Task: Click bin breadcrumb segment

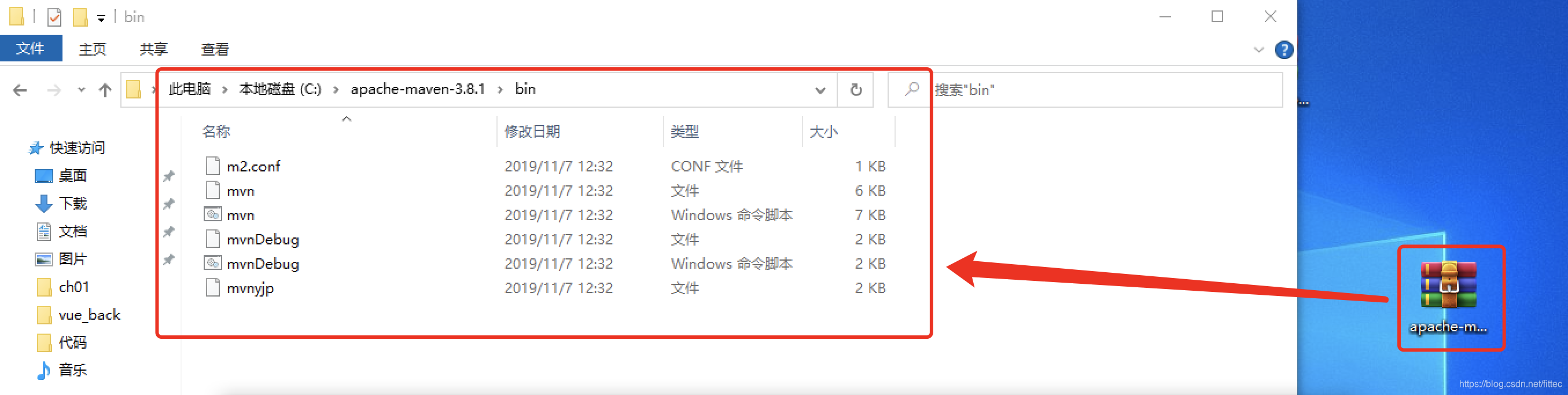Action: 525,89
